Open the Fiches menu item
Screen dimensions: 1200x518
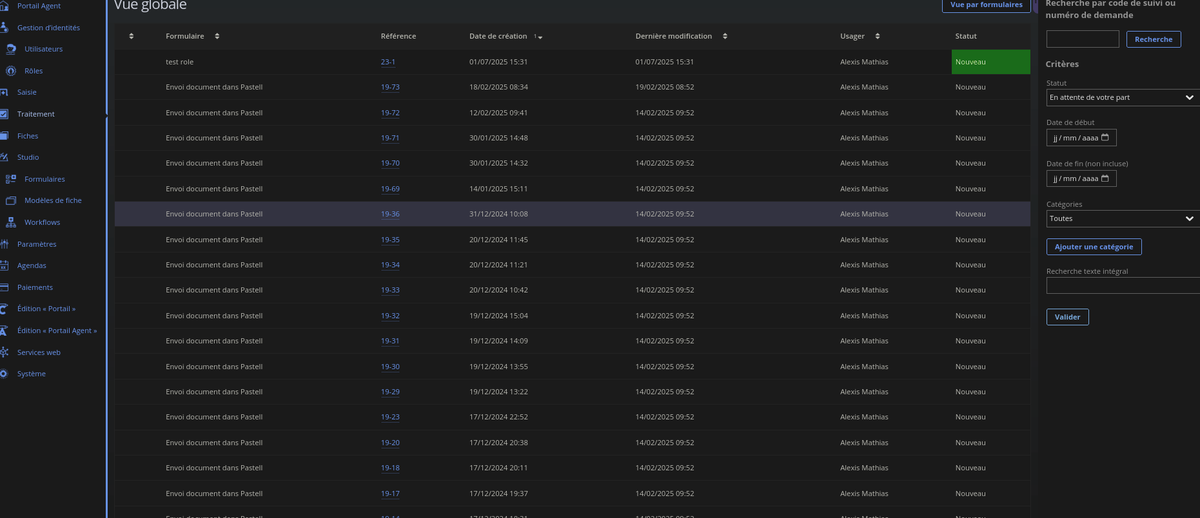pyautogui.click(x=28, y=136)
